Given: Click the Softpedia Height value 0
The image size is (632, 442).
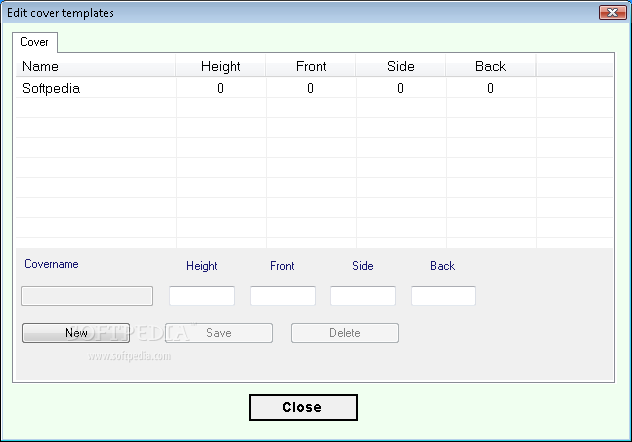Looking at the screenshot, I should (220, 88).
